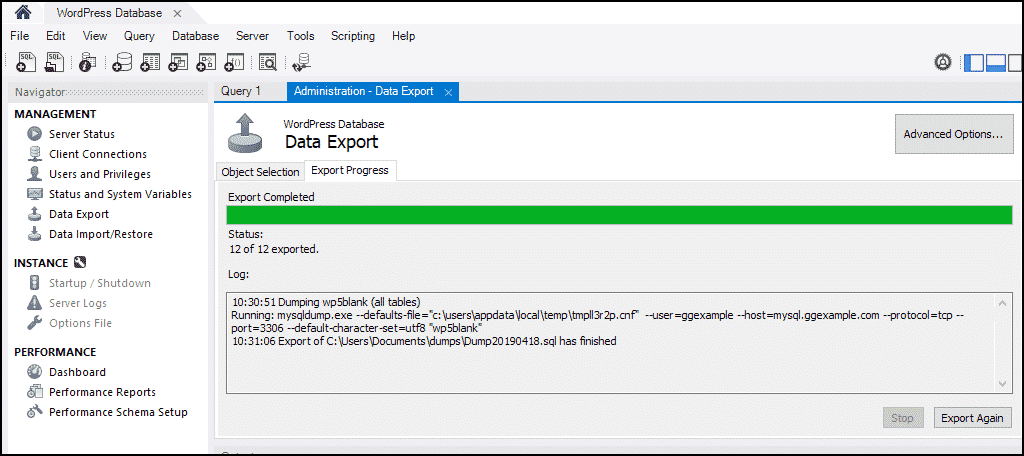Open the Database menu
The width and height of the screenshot is (1024, 456).
pos(195,36)
